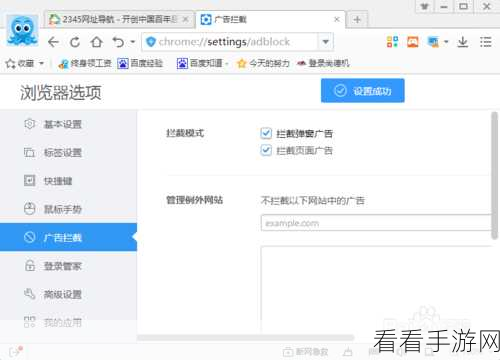Open the last bookmark with red icon
This screenshot has height=360, width=500.
(x=323, y=63)
